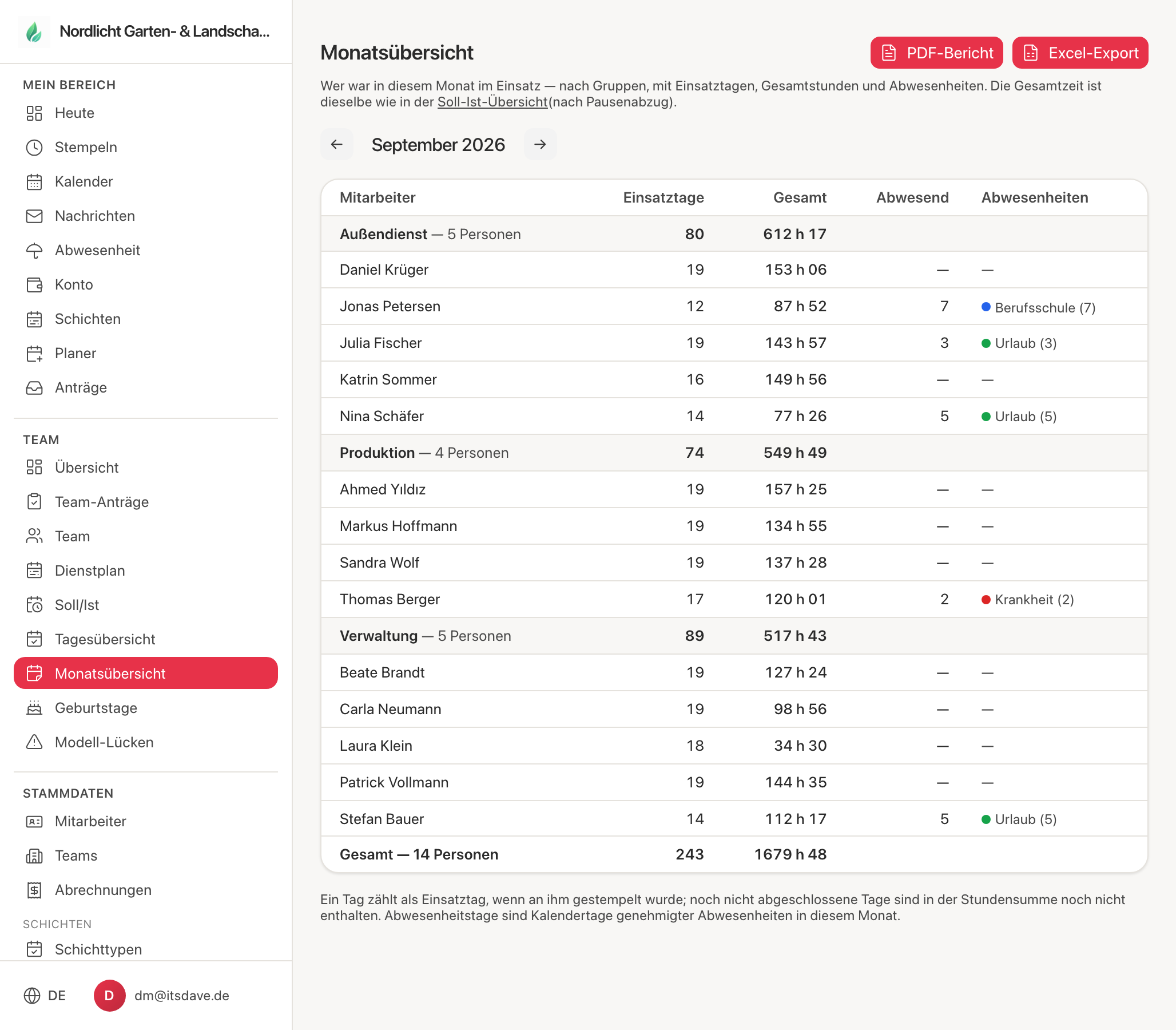Viewport: 1176px width, 1030px height.
Task: Click the Soll/Ist calendar-clock icon
Action: (34, 605)
